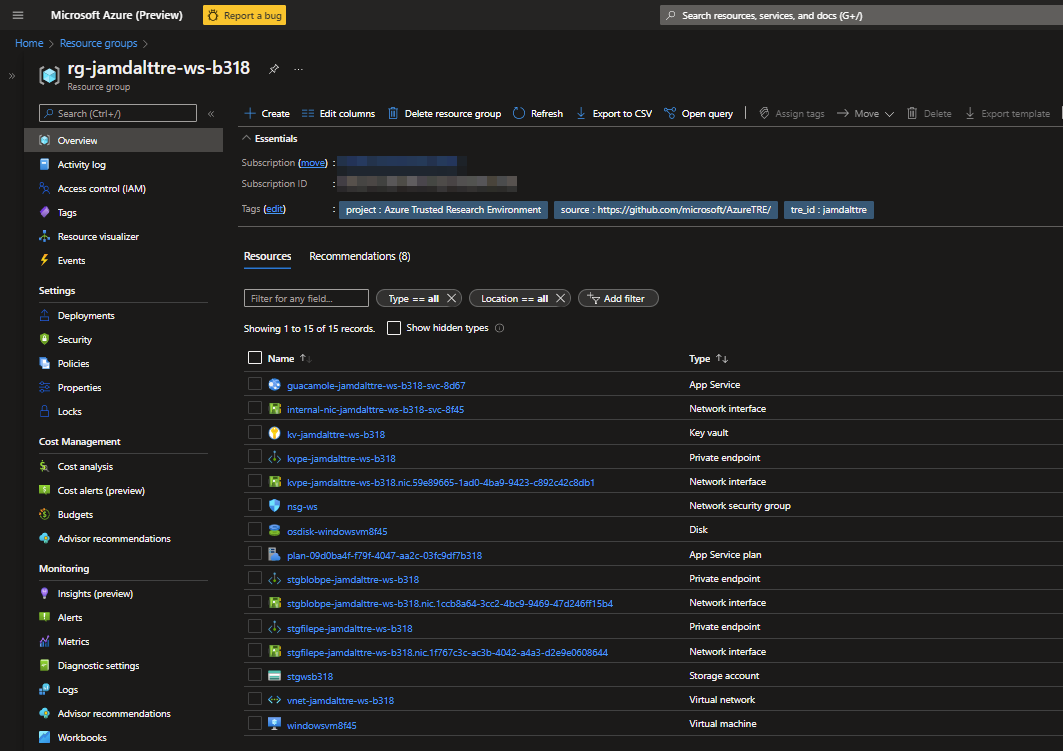Click the Export to CSV download icon
The image size is (1063, 751).
(x=581, y=114)
